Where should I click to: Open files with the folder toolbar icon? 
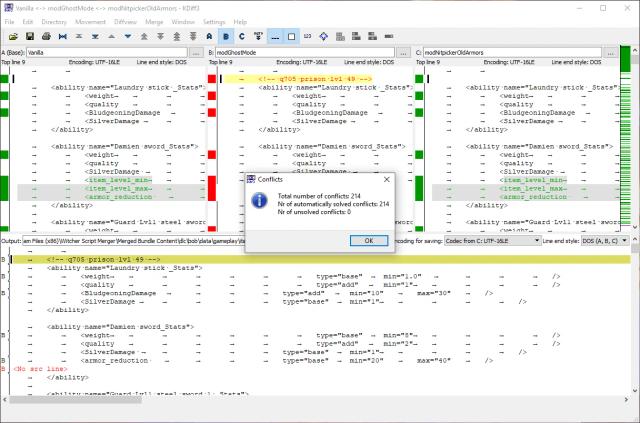click(13, 36)
